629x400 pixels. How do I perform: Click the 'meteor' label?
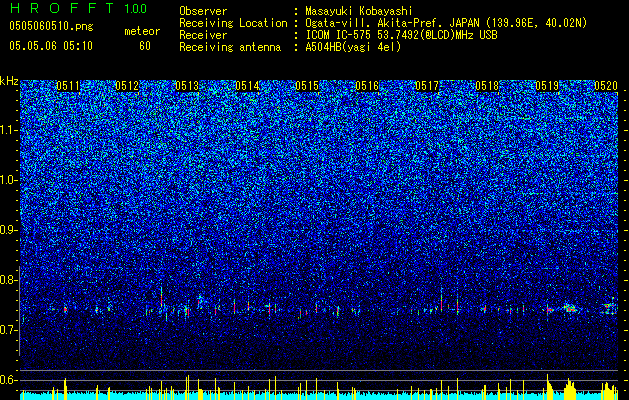[x=142, y=31]
